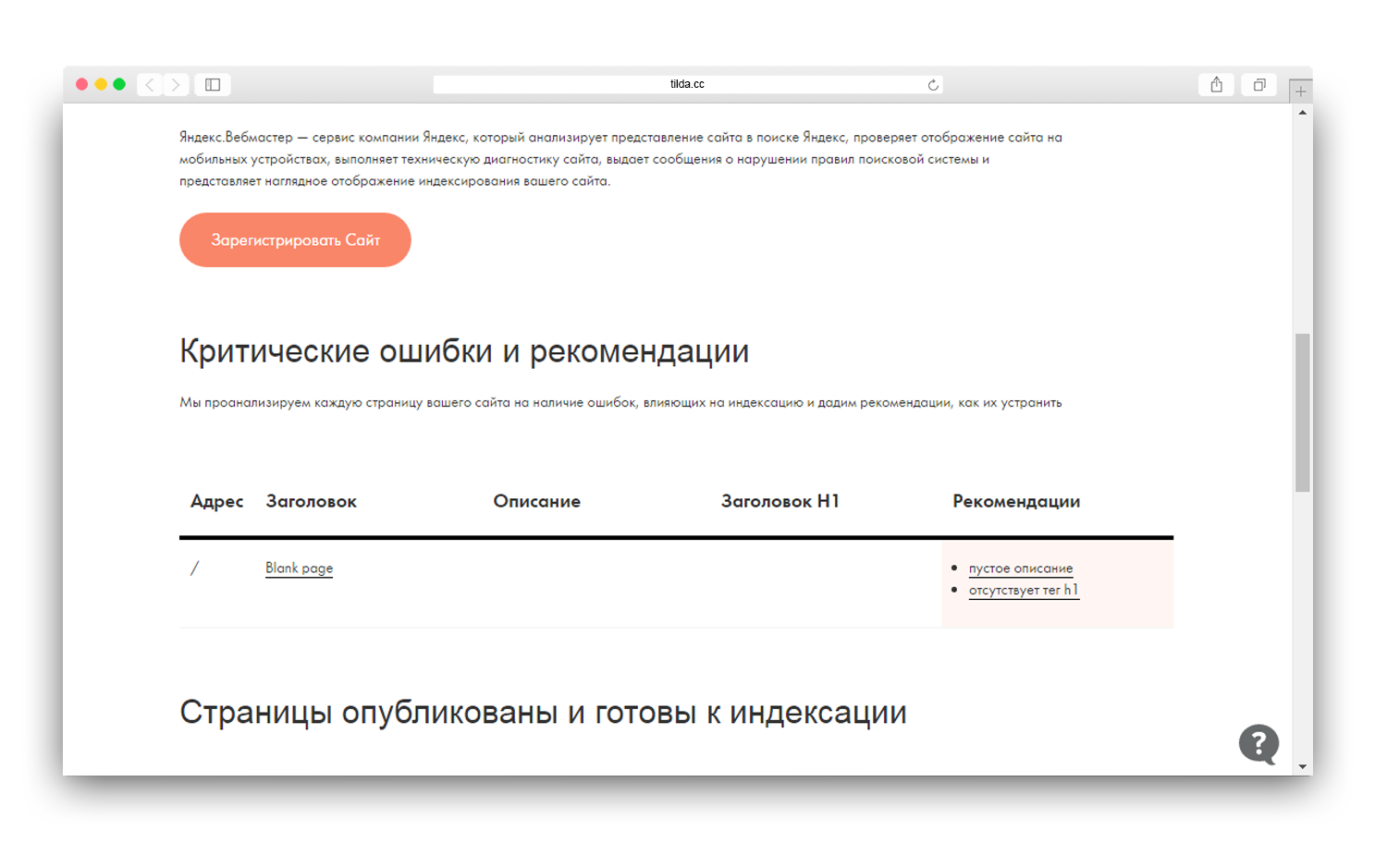Open the Share icon in toolbar
The height and width of the screenshot is (868, 1387).
tap(1217, 84)
